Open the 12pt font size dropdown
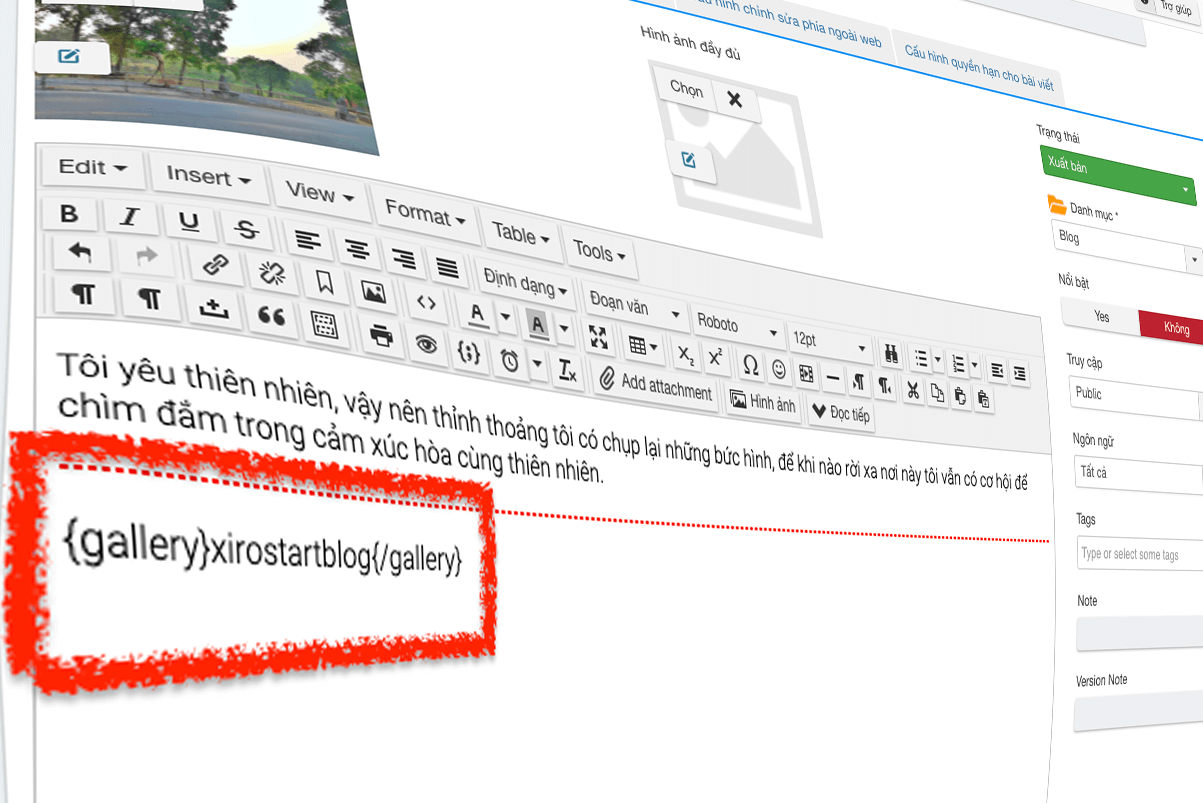 pyautogui.click(x=829, y=342)
